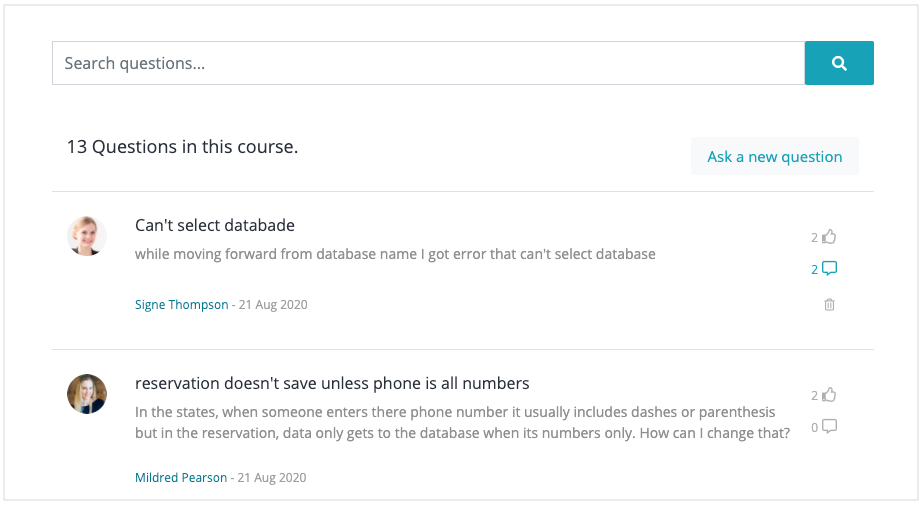The height and width of the screenshot is (507, 923).
Task: Click comment count 2 on first question
Action: click(815, 269)
